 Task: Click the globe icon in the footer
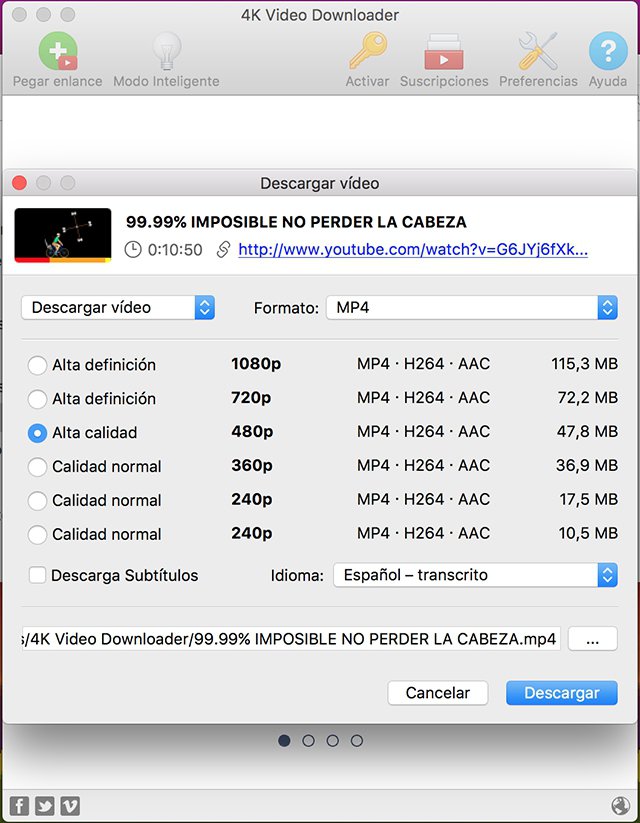tap(621, 805)
